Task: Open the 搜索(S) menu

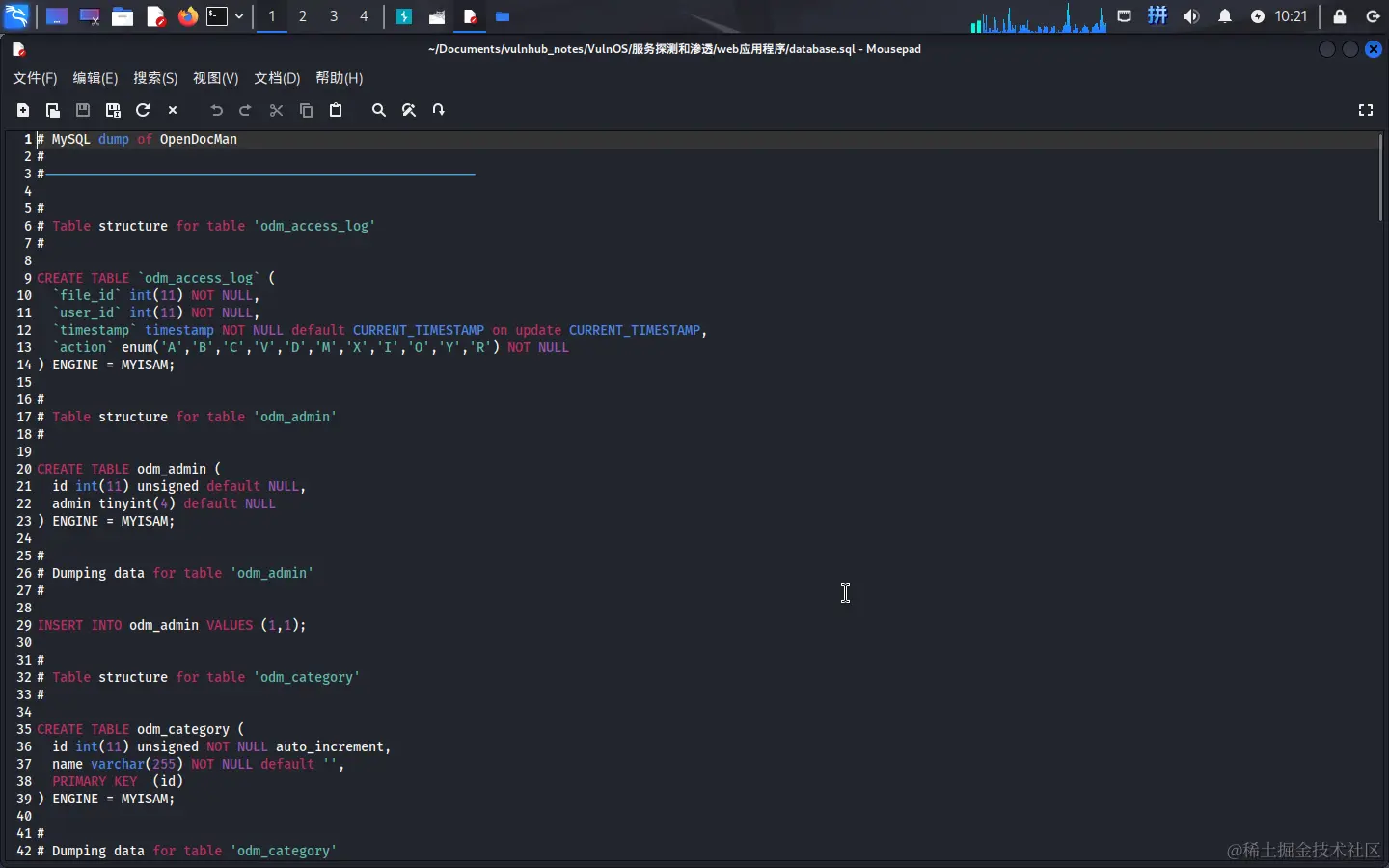Action: (155, 78)
